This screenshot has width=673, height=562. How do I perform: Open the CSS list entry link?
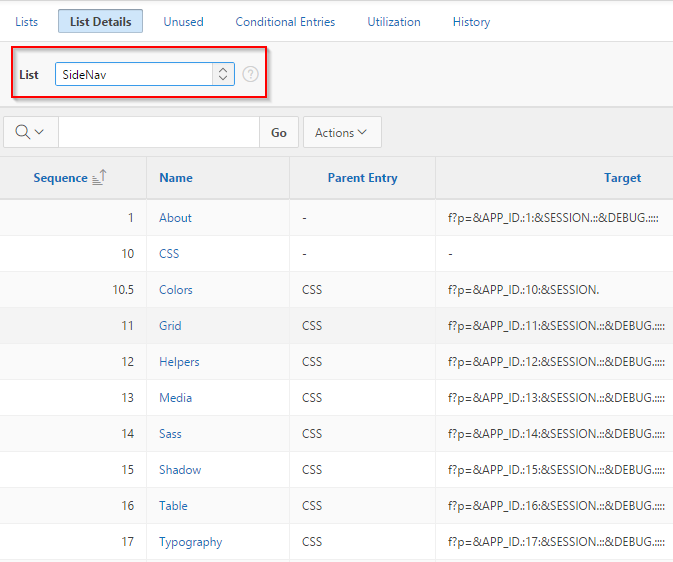pos(169,254)
